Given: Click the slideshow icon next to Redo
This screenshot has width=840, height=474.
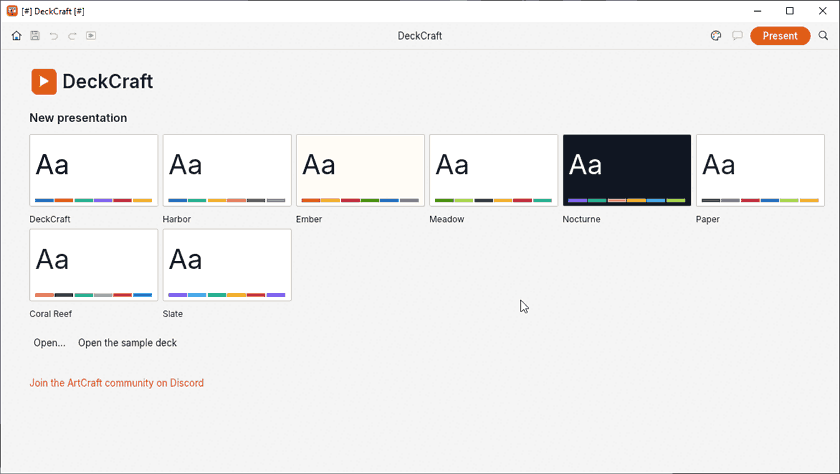Looking at the screenshot, I should click(x=91, y=36).
